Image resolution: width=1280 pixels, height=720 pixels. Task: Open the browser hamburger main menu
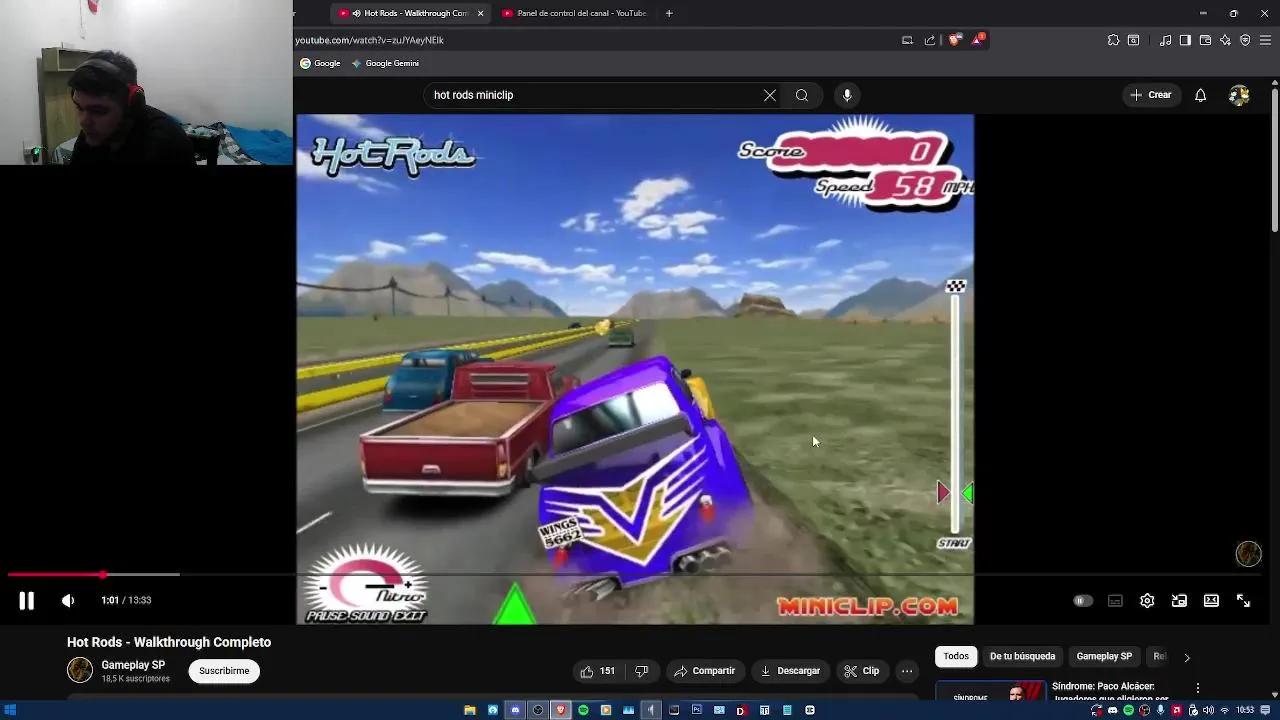pyautogui.click(x=1265, y=40)
